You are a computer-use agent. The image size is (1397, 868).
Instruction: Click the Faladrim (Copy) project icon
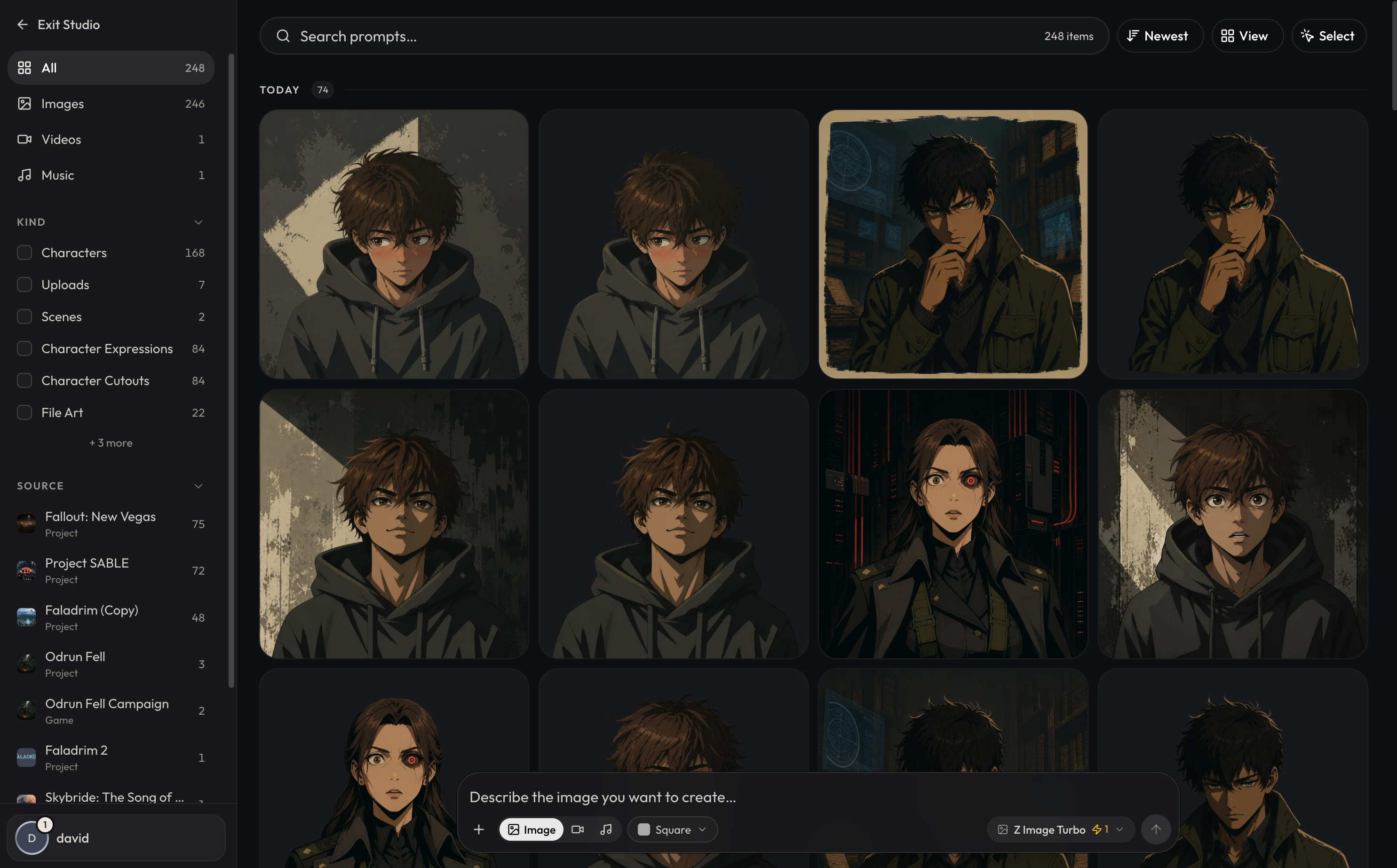pyautogui.click(x=26, y=617)
